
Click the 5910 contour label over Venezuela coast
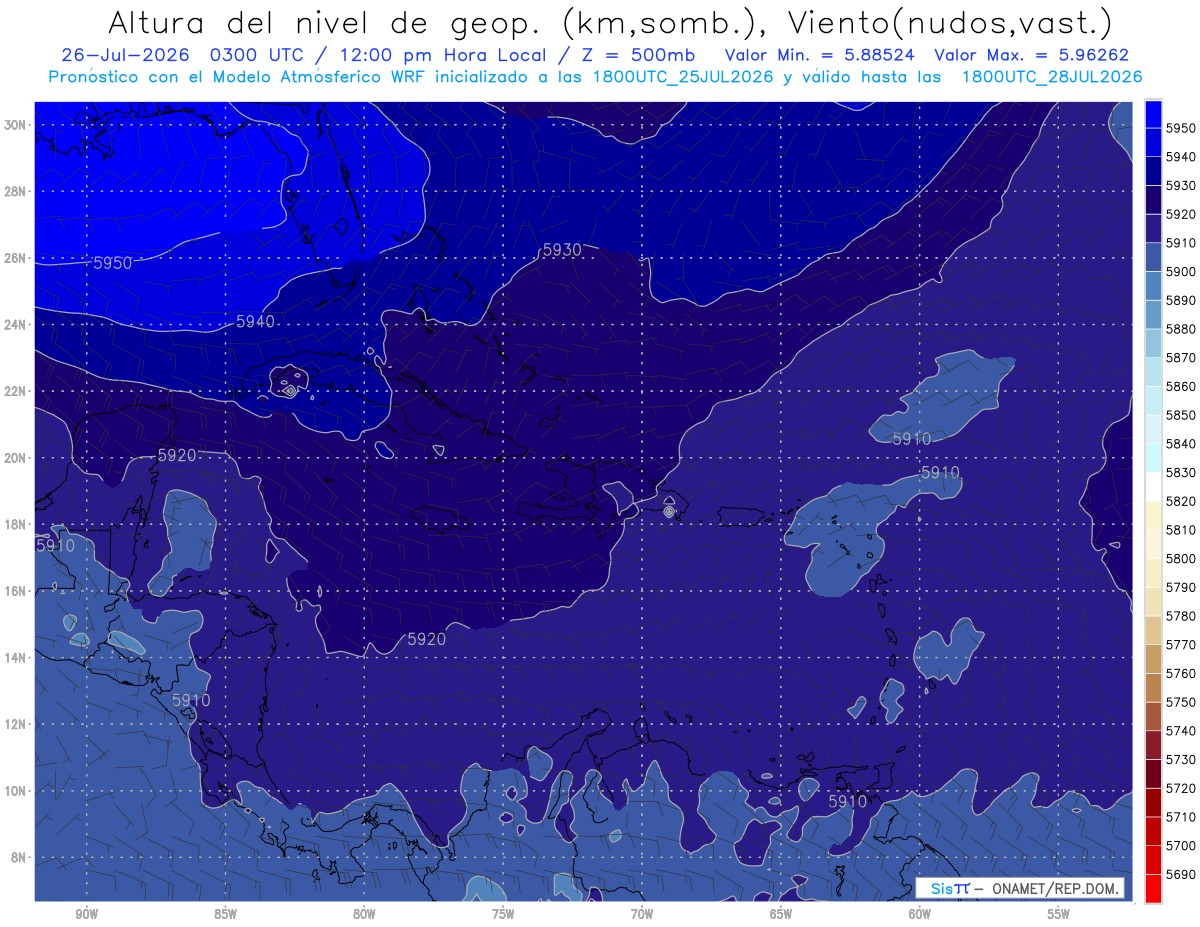coord(847,801)
